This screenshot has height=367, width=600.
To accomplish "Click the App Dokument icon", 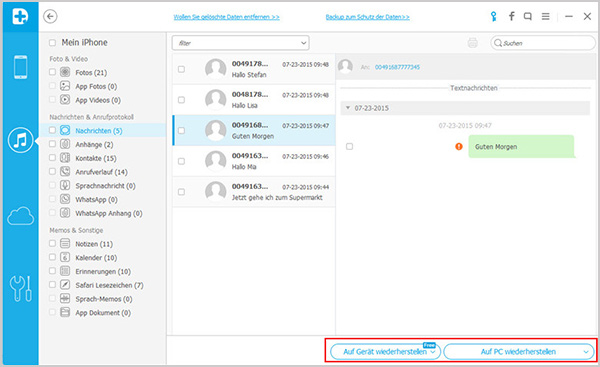I will point(65,312).
